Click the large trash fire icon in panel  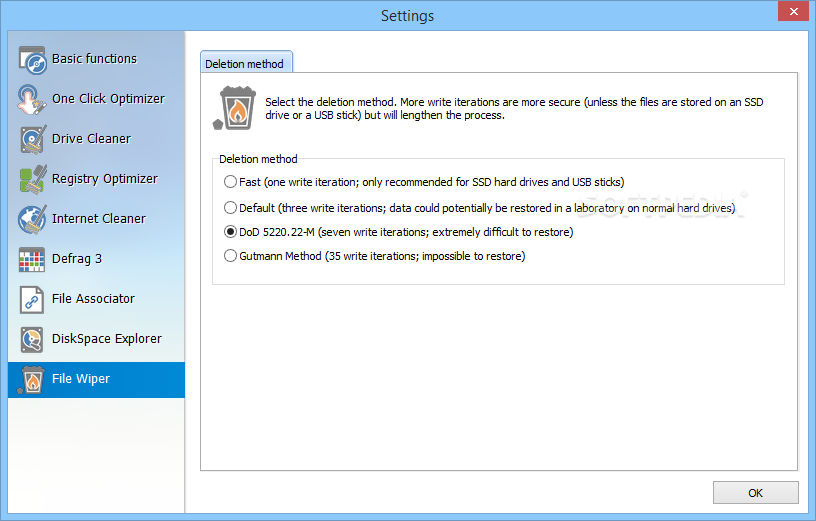point(235,108)
